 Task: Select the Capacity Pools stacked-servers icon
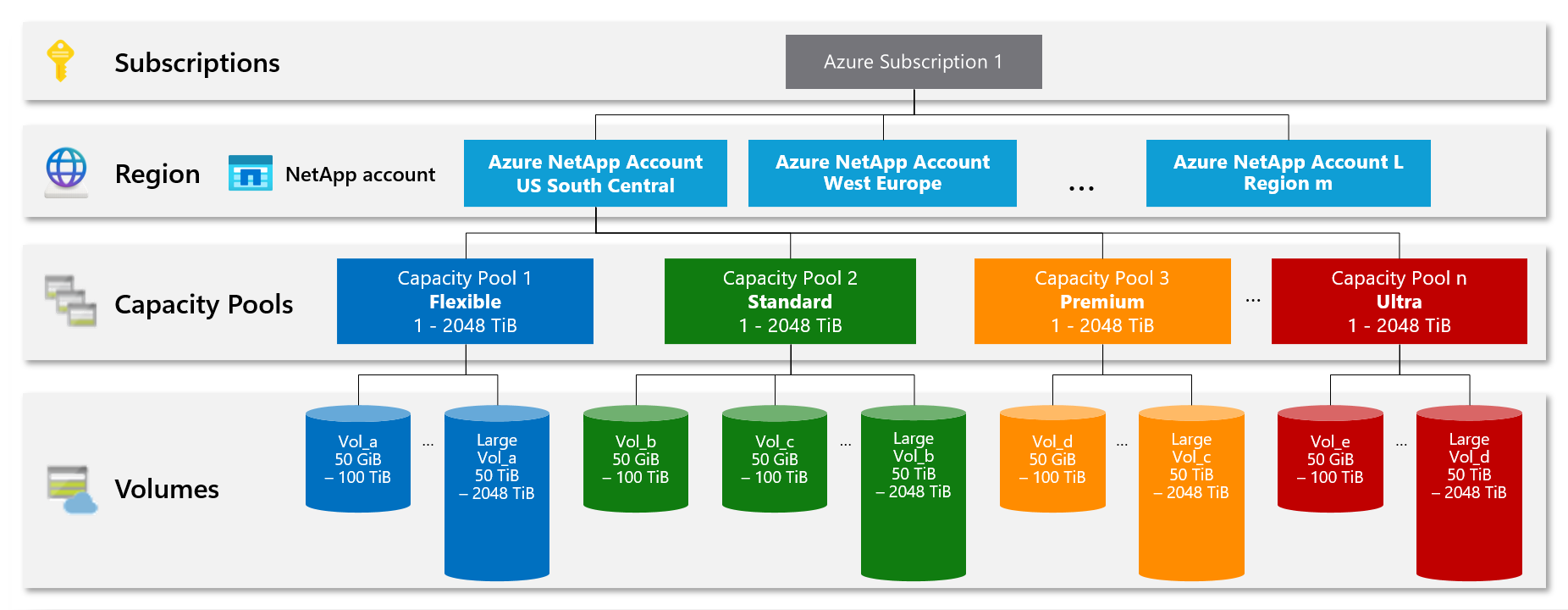[70, 301]
